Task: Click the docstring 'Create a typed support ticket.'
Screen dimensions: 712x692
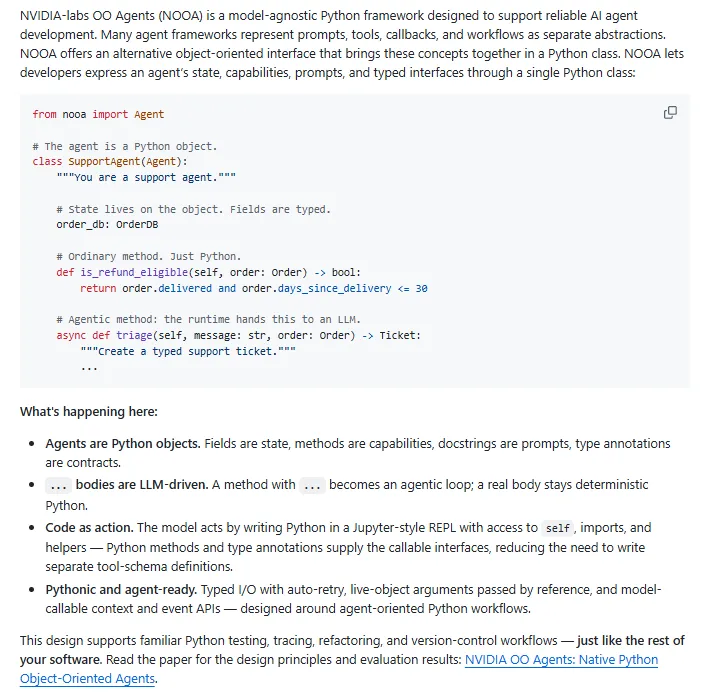Action: pyautogui.click(x=188, y=351)
